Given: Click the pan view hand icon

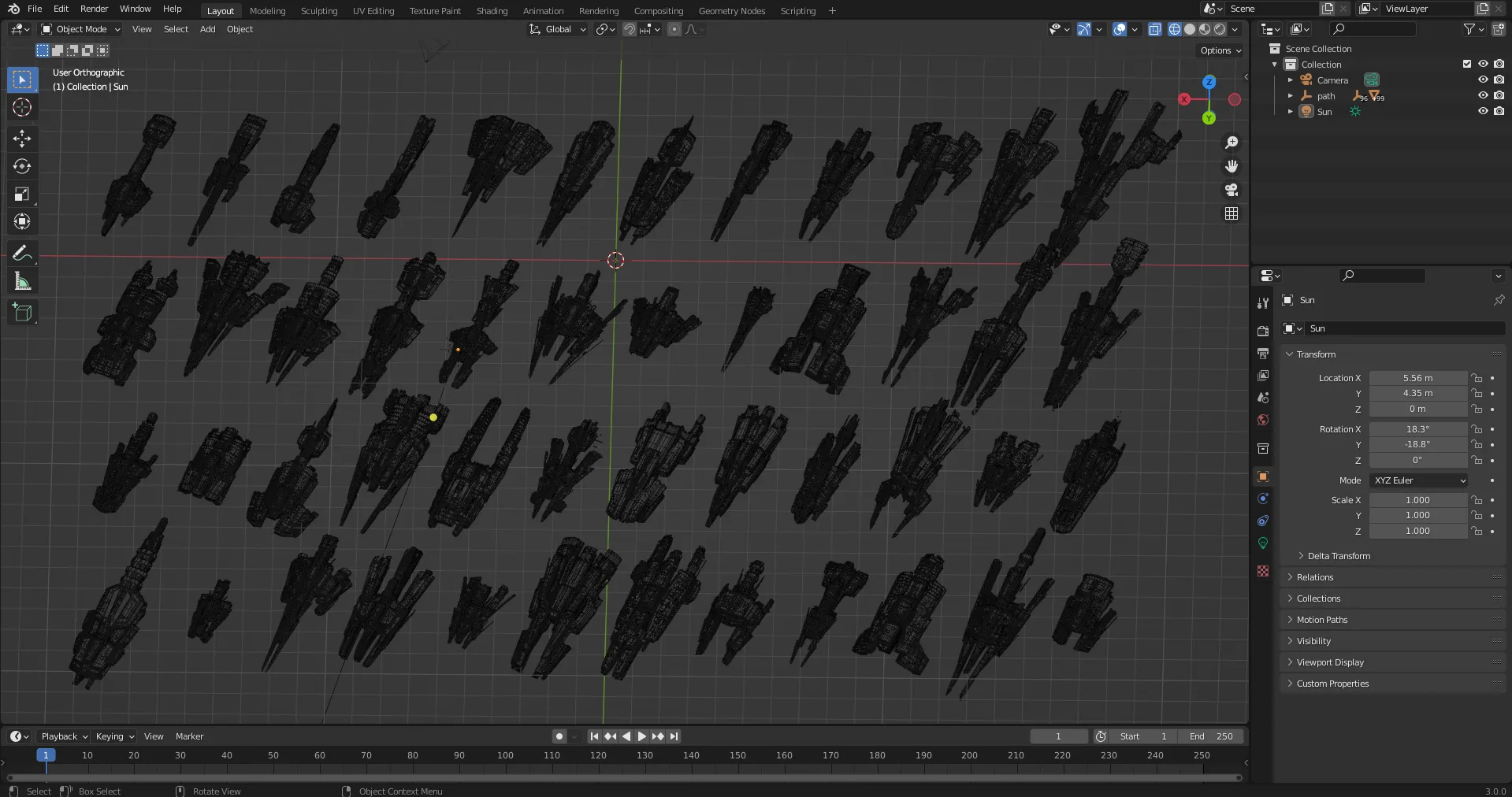Looking at the screenshot, I should pos(1232,166).
